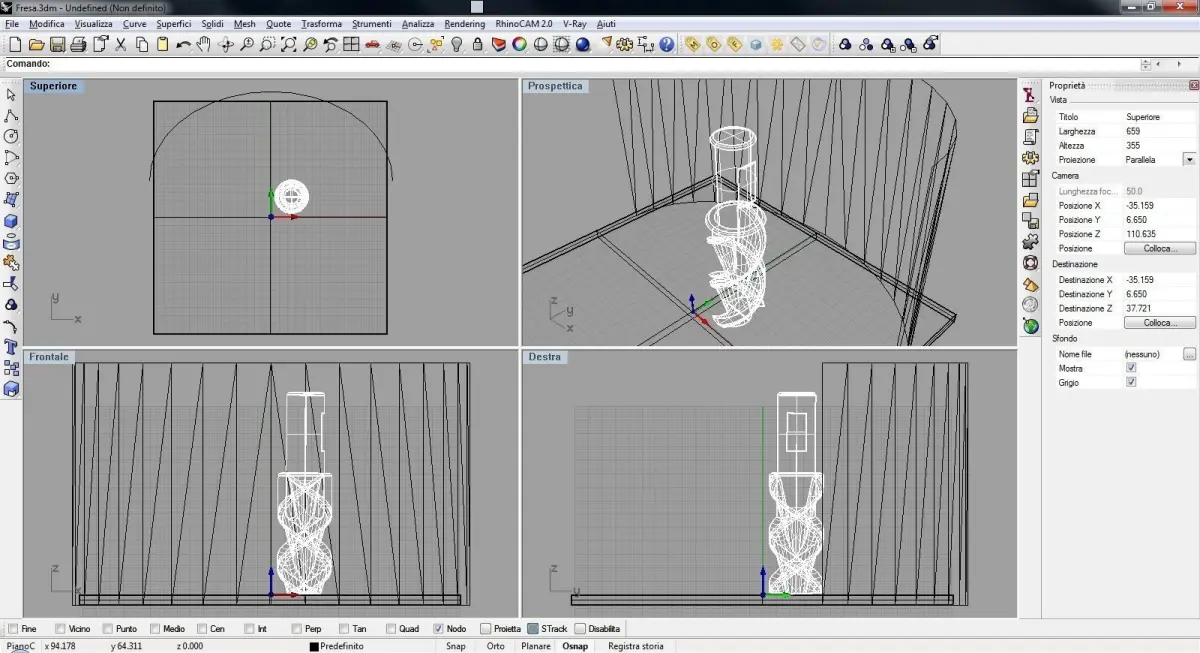Print with the printer icon

pos(78,44)
